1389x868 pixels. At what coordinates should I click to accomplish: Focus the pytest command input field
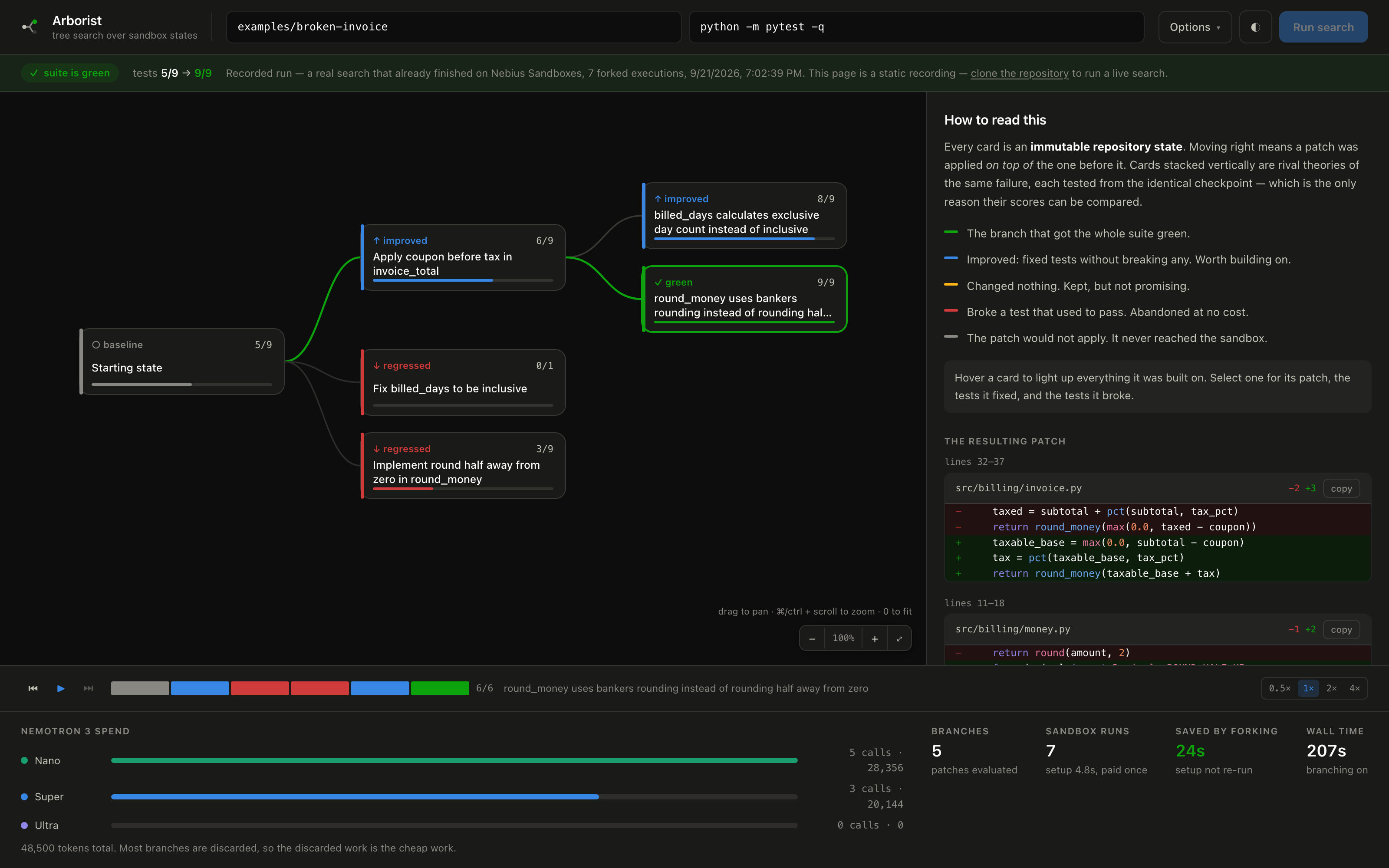tap(917, 27)
